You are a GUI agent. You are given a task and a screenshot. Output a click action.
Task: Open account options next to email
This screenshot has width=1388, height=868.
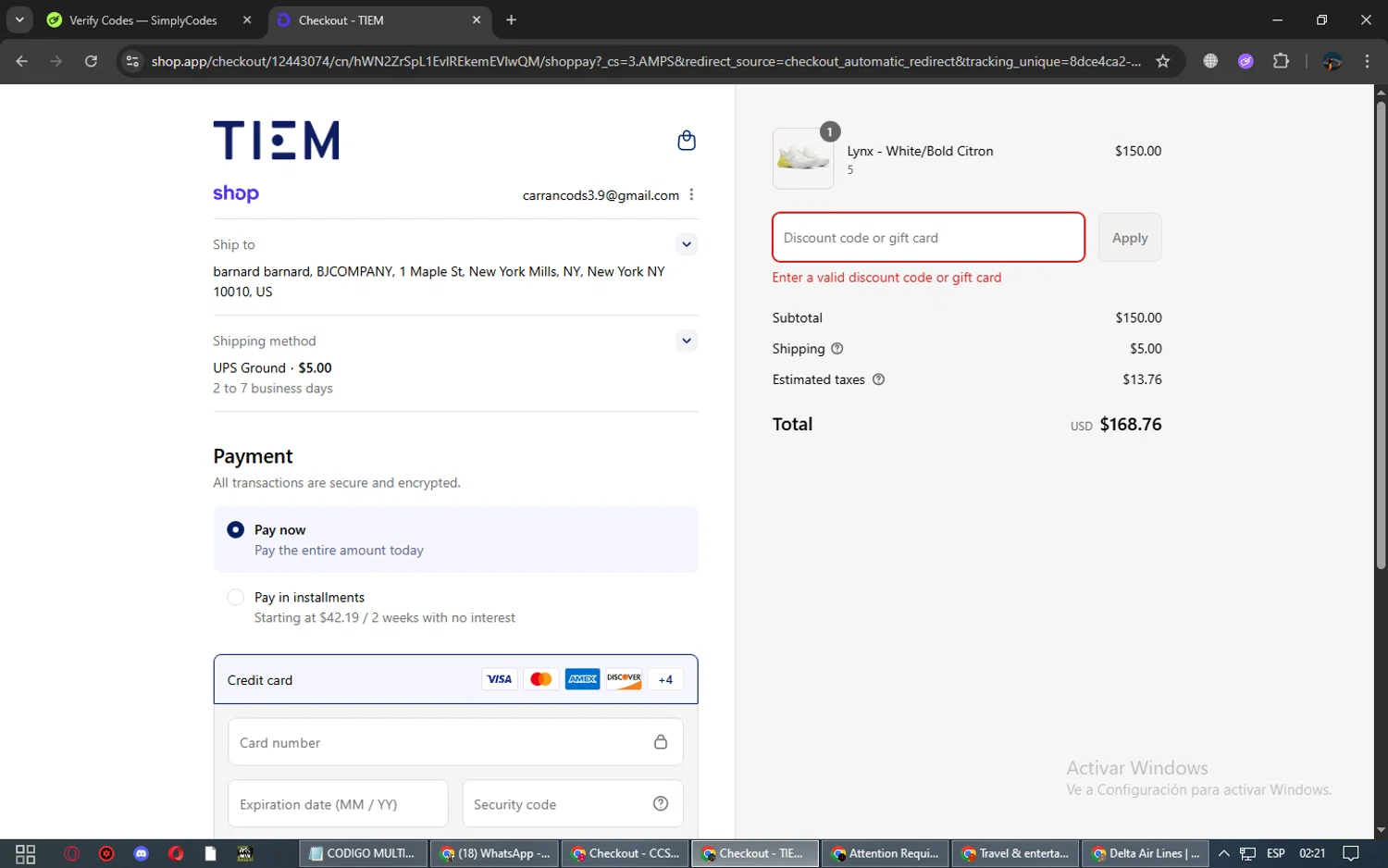[691, 194]
